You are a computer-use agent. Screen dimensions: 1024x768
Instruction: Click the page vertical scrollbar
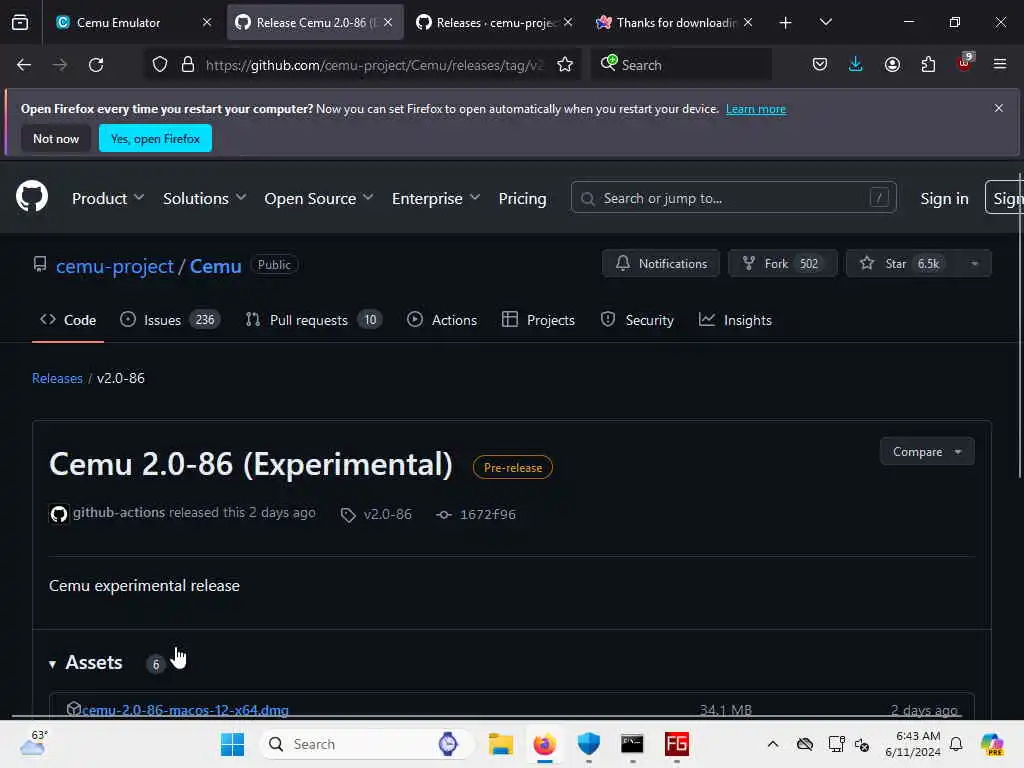click(x=1019, y=327)
